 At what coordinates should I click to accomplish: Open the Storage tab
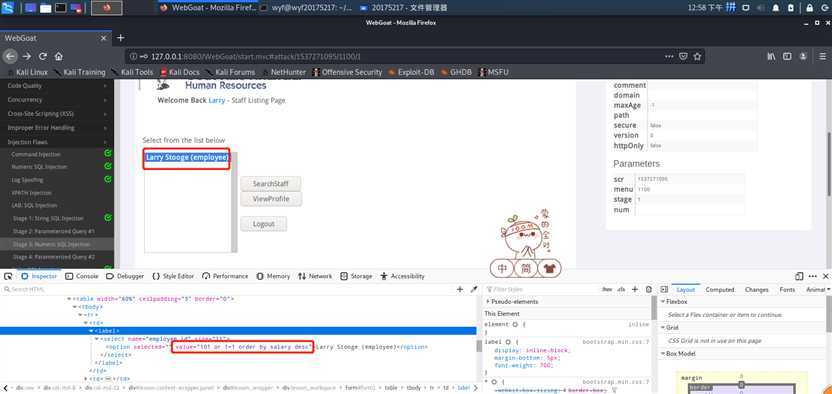[356, 276]
